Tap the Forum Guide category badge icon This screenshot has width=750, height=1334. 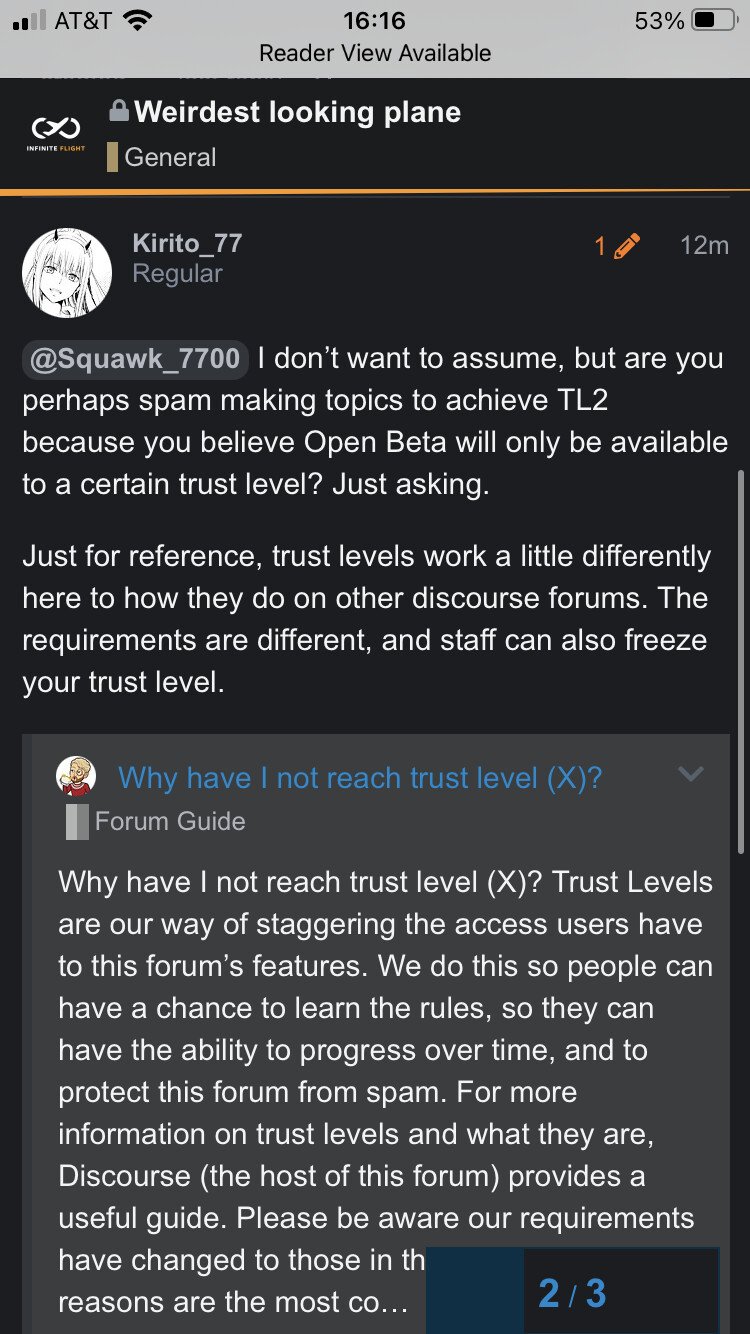click(77, 821)
